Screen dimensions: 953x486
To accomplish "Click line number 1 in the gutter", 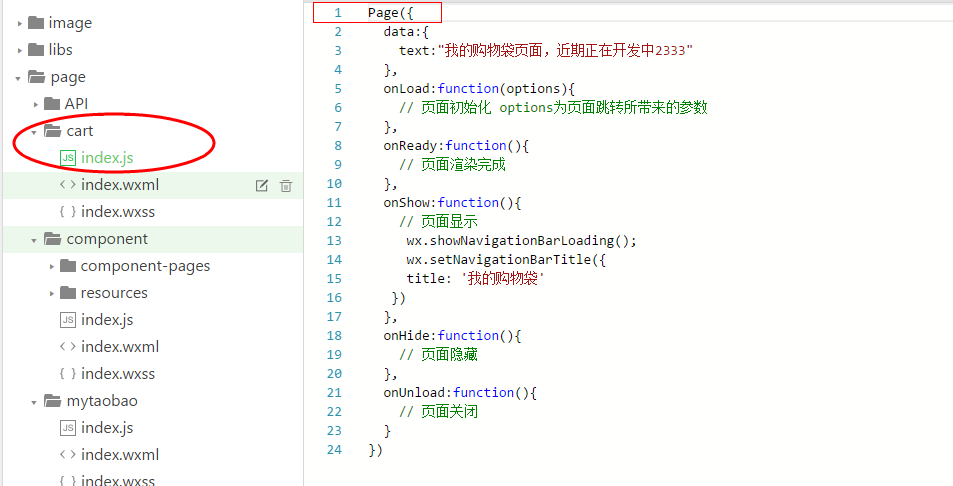I will tap(338, 13).
